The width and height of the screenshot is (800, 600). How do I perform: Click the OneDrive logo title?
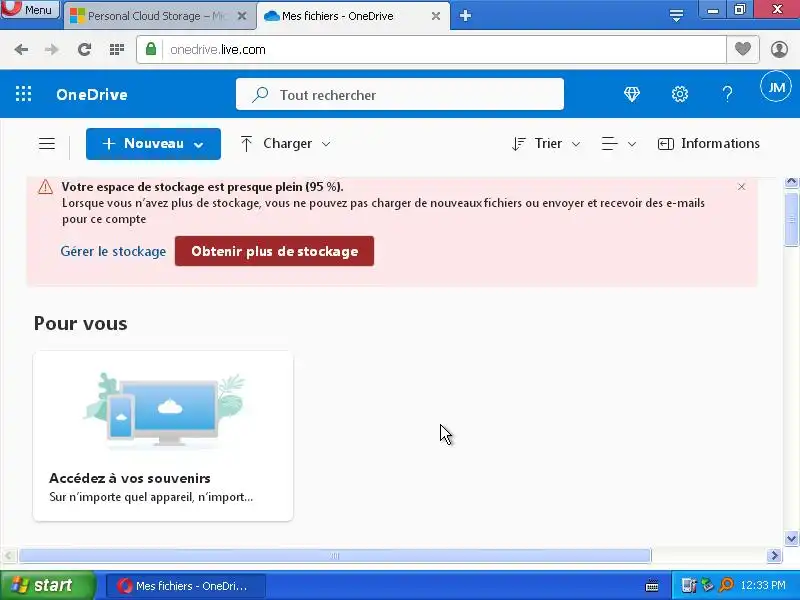92,94
